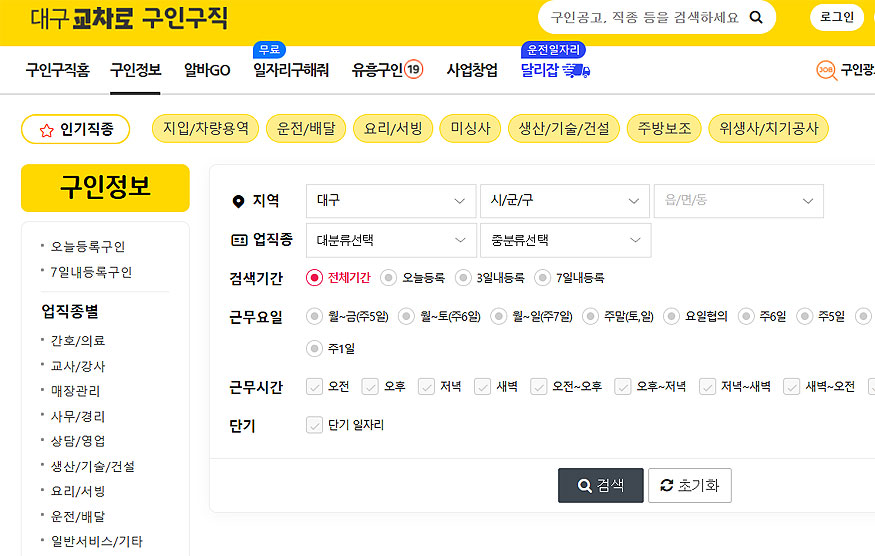This screenshot has width=875, height=556.
Task: Check the 저녁~새벽 checkbox
Action: point(708,386)
